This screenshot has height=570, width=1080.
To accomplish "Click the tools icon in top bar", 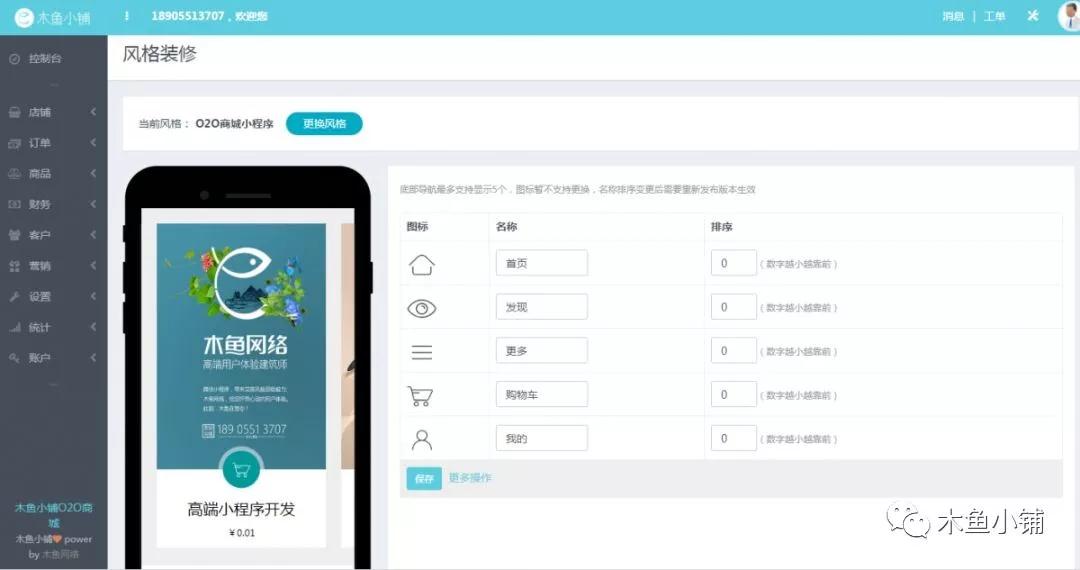I will click(x=1033, y=16).
